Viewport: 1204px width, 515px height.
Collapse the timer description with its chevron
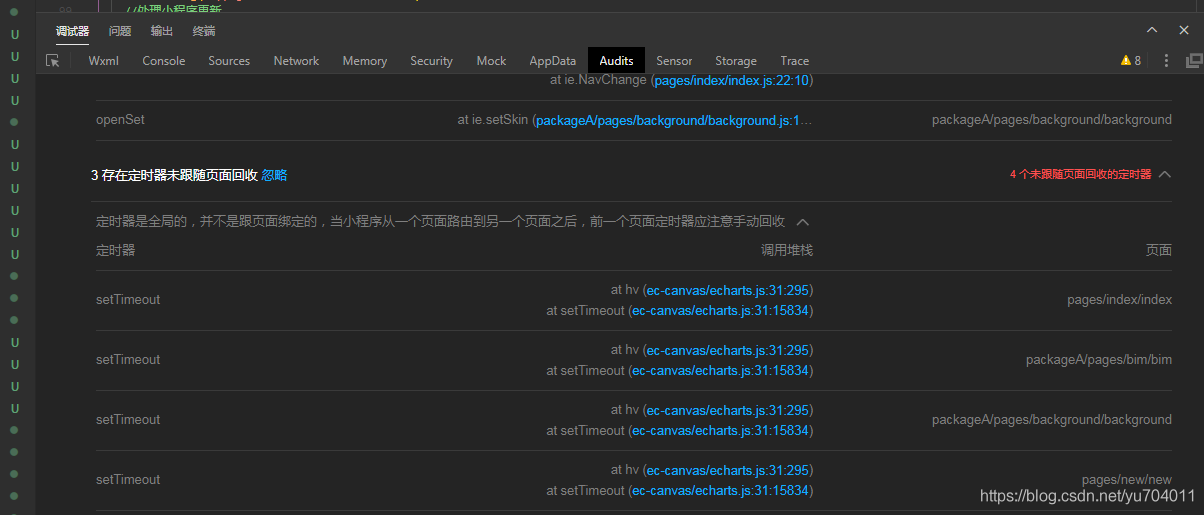[x=802, y=222]
